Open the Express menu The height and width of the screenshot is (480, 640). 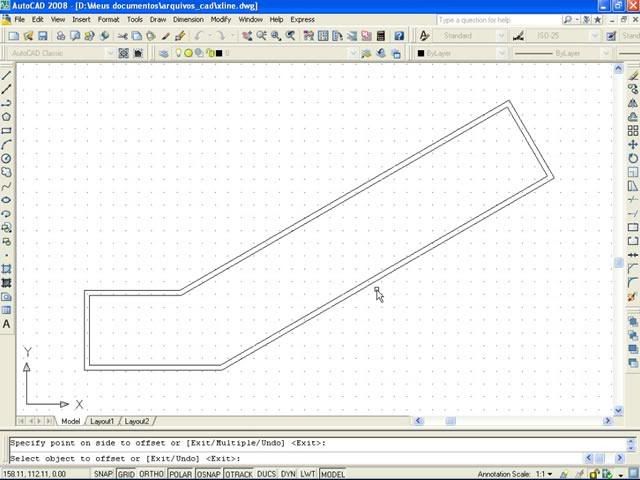(x=302, y=20)
